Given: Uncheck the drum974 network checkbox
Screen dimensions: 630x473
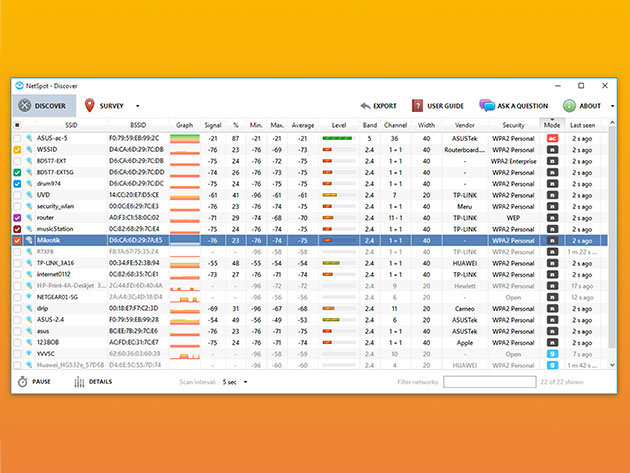Looking at the screenshot, I should click(17, 184).
